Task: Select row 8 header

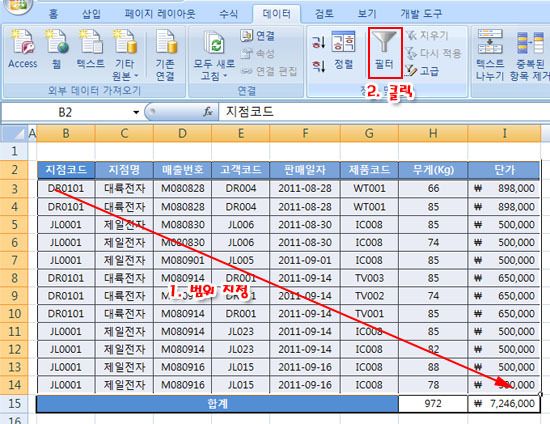Action: tap(14, 278)
